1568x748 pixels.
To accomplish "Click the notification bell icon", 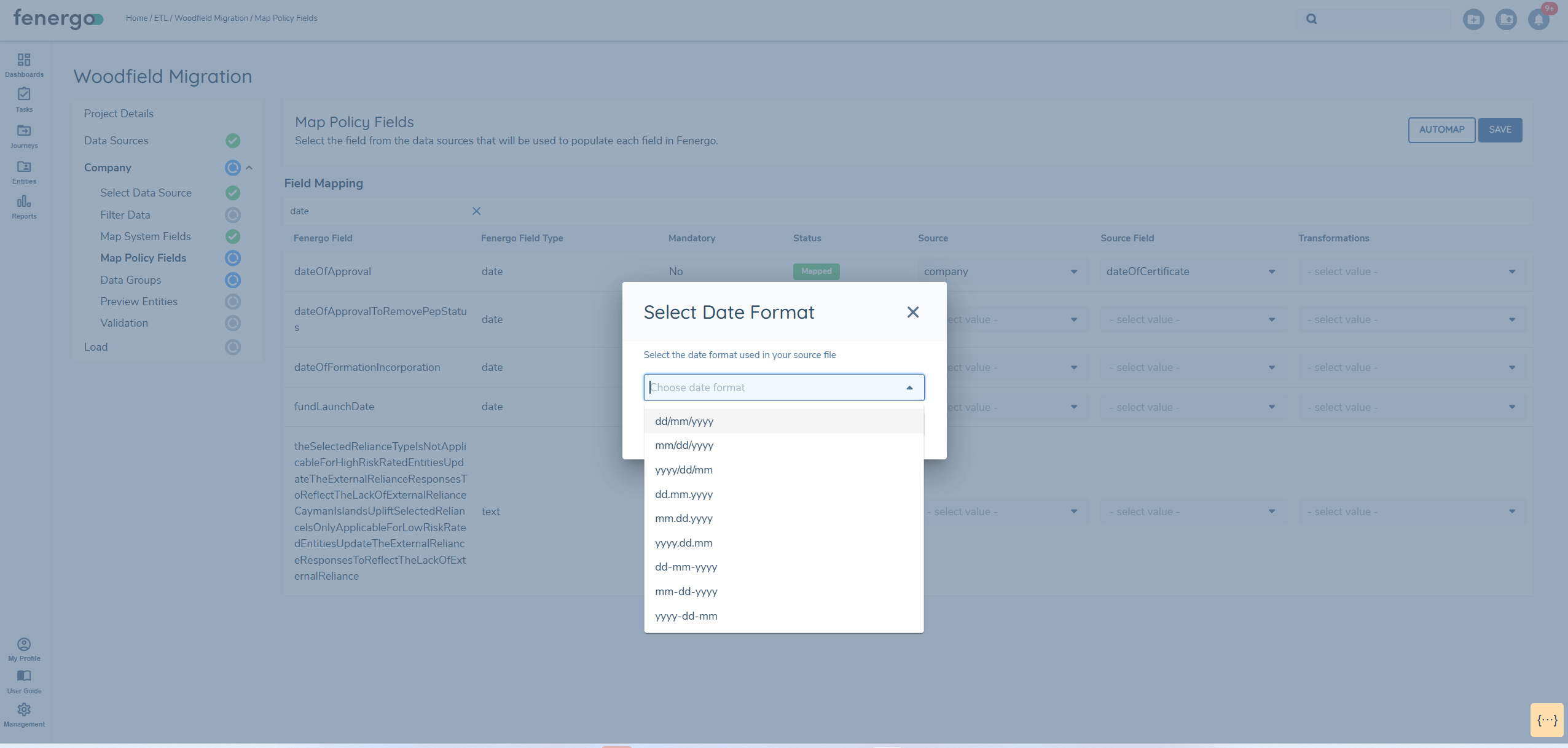I will point(1539,20).
